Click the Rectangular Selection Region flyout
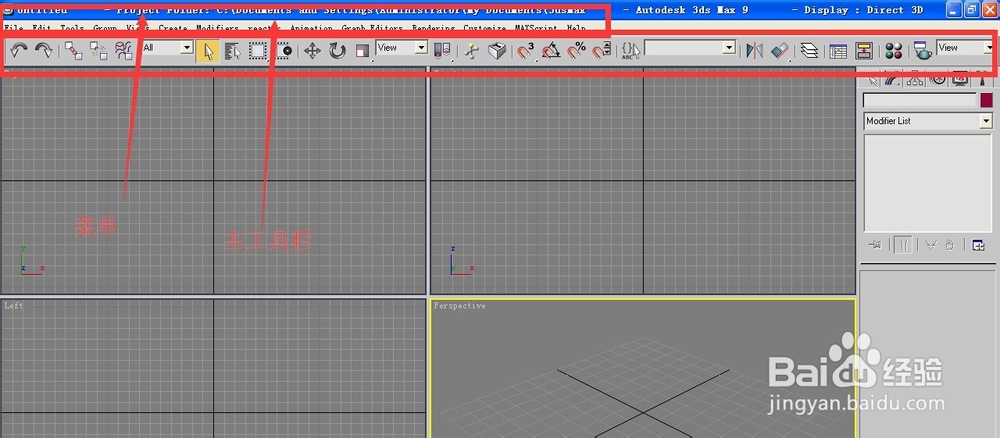 [258, 51]
